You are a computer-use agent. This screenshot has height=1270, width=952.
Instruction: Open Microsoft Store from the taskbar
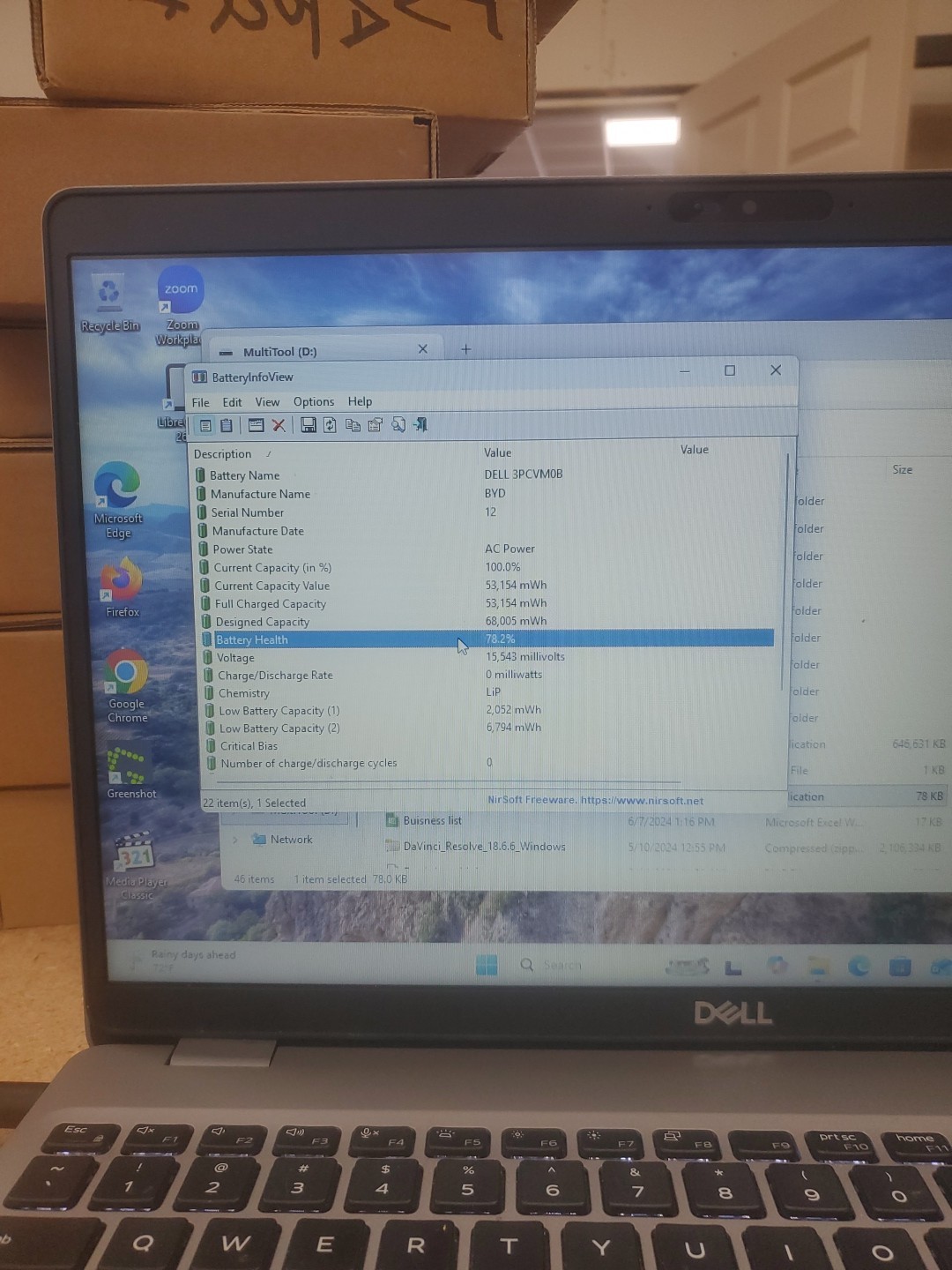pos(900,967)
